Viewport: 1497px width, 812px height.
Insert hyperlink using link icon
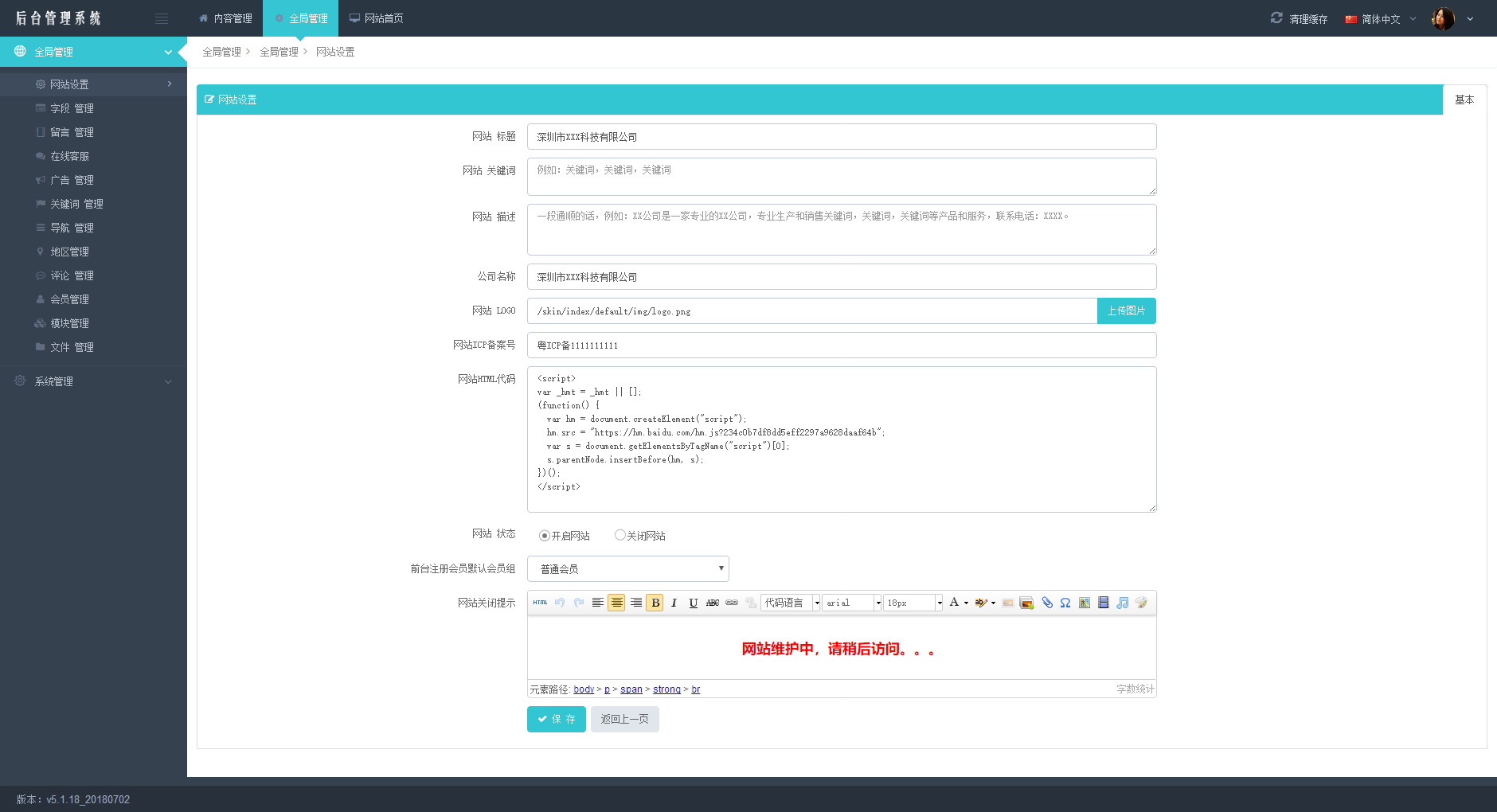click(732, 603)
